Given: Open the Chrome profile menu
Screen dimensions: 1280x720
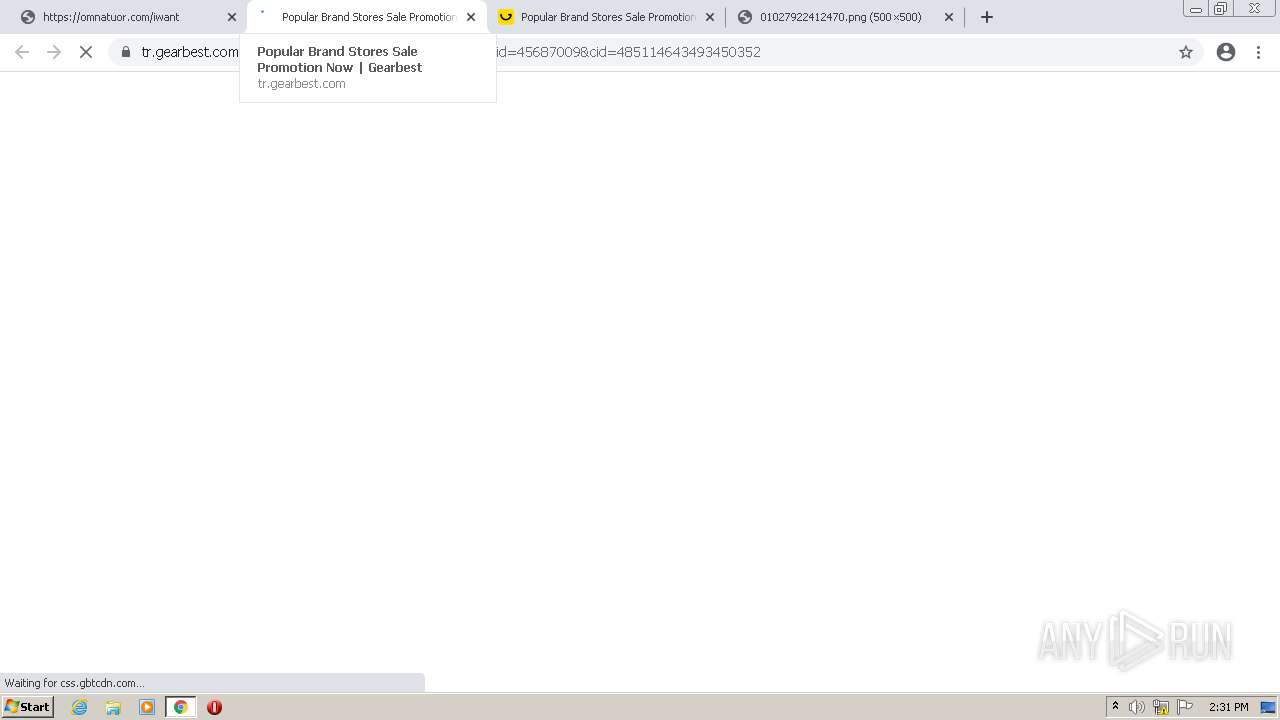Looking at the screenshot, I should tap(1226, 52).
